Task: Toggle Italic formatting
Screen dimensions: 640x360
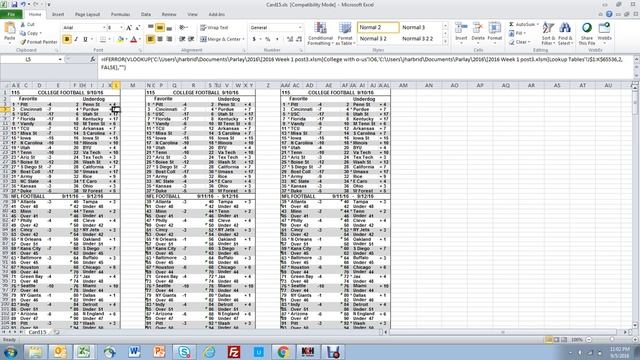Action: (76, 39)
